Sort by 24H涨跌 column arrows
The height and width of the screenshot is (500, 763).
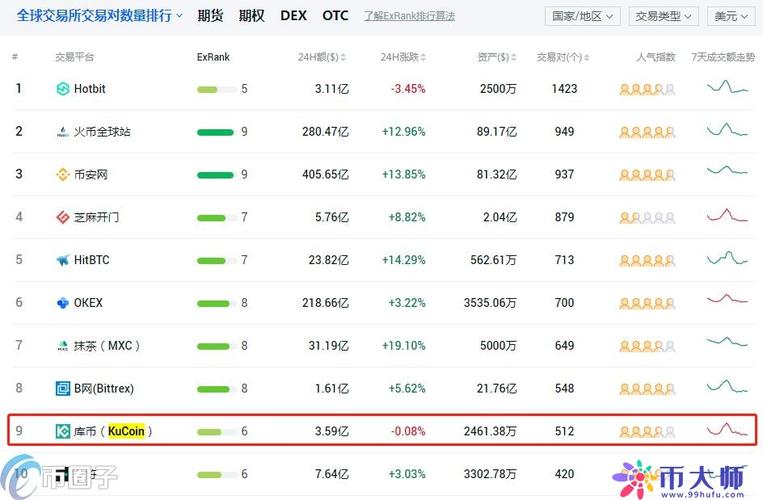[423, 57]
